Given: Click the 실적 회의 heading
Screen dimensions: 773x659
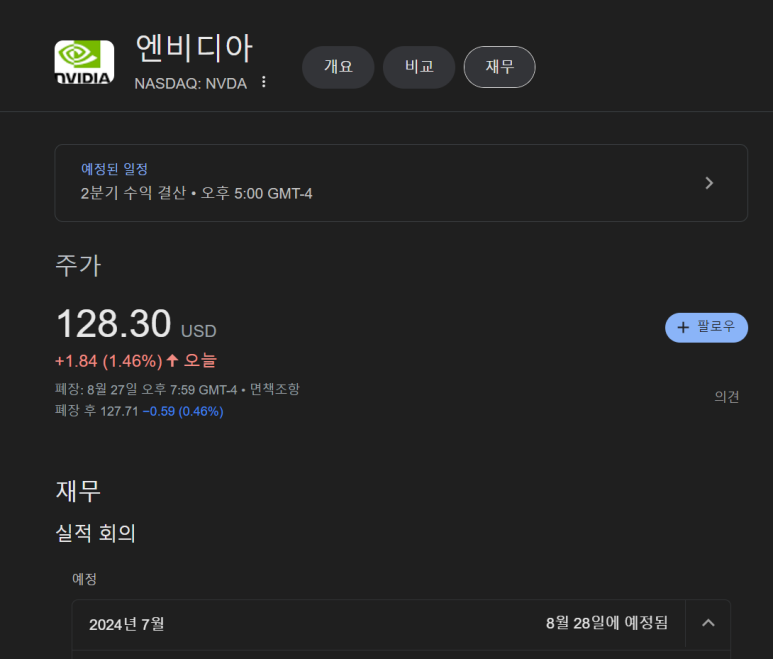Looking at the screenshot, I should click(96, 533).
